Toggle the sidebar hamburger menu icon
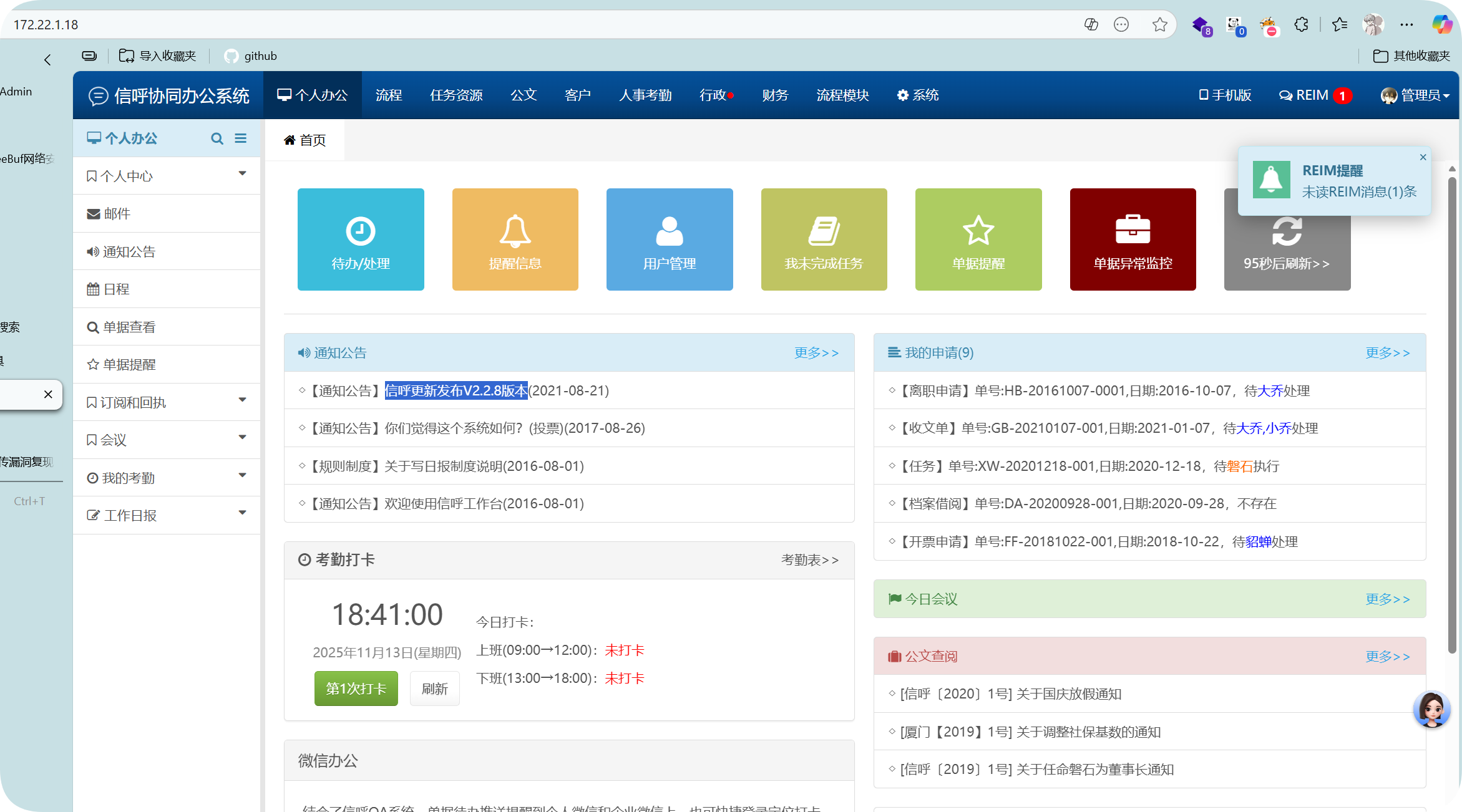The width and height of the screenshot is (1462, 812). 240,138
